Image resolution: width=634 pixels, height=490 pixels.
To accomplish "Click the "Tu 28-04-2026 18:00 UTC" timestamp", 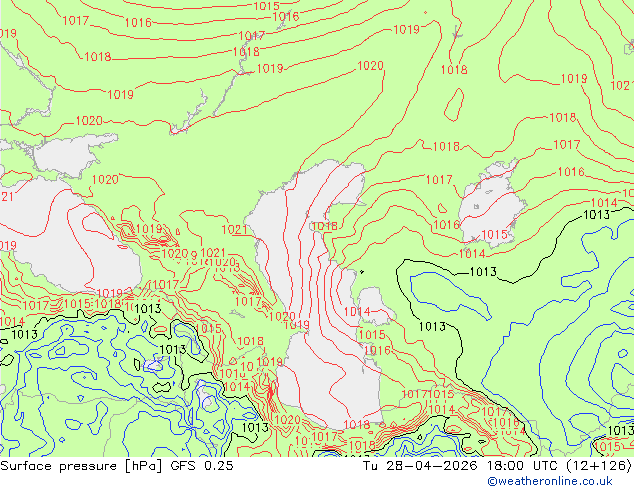I will [461, 466].
